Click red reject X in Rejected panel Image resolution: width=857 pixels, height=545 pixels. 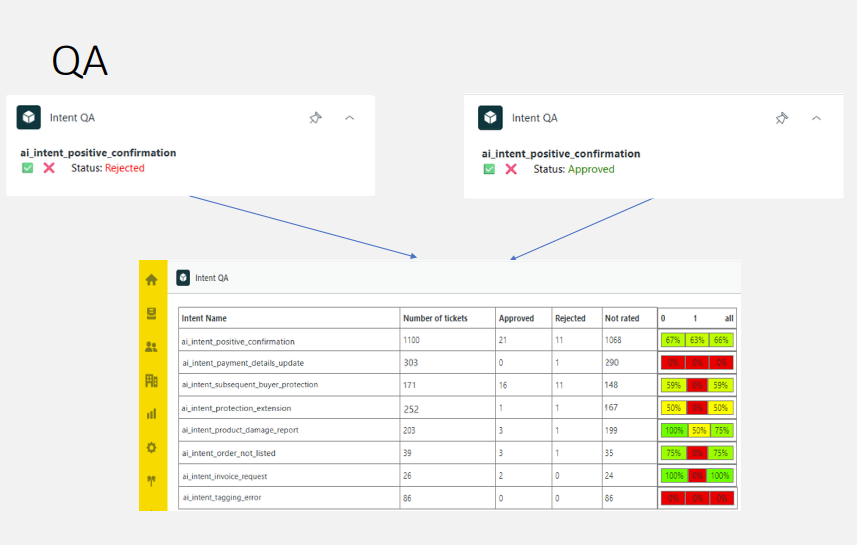(49, 168)
